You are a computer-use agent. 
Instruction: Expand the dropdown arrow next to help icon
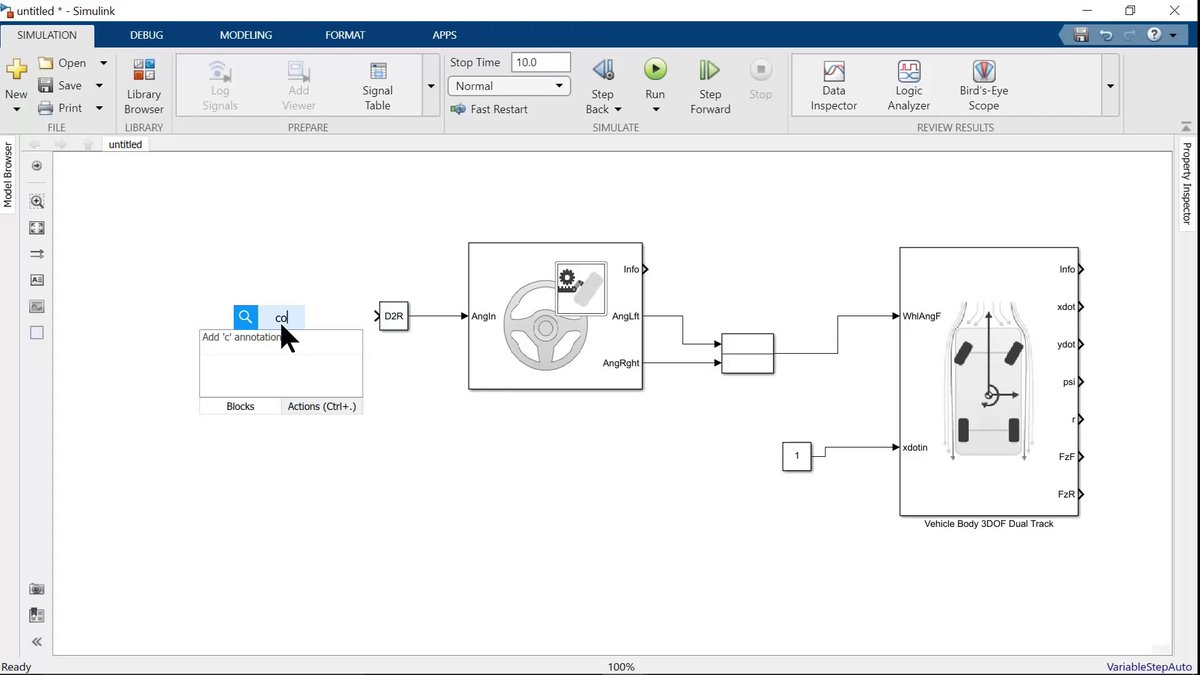point(1173,35)
